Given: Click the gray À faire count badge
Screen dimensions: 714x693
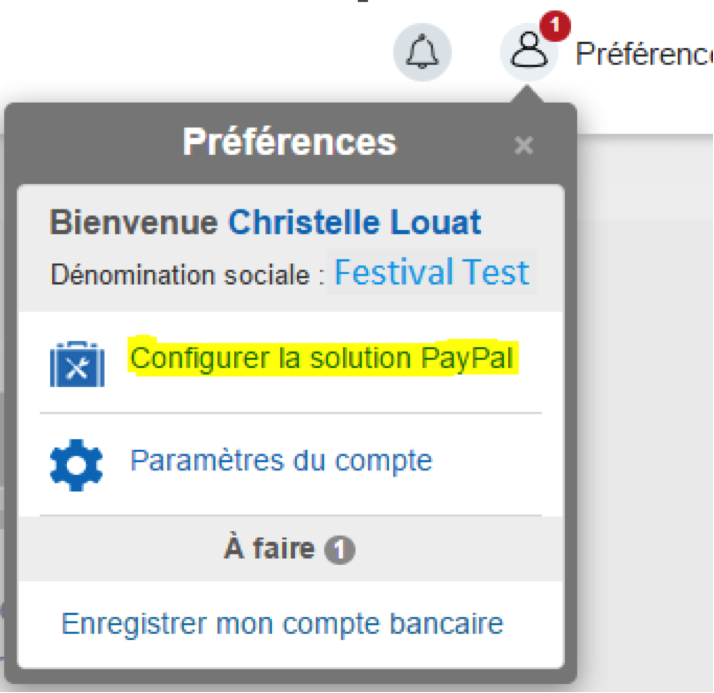Looking at the screenshot, I should coord(341,550).
